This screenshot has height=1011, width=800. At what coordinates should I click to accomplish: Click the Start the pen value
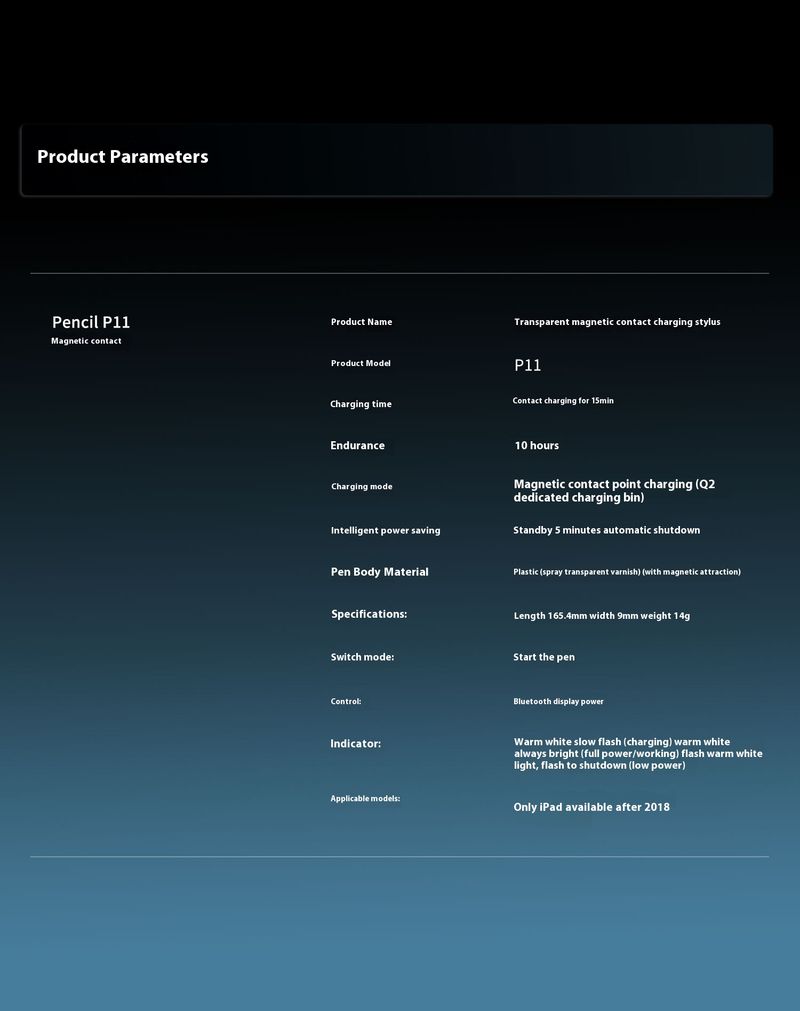pos(544,658)
